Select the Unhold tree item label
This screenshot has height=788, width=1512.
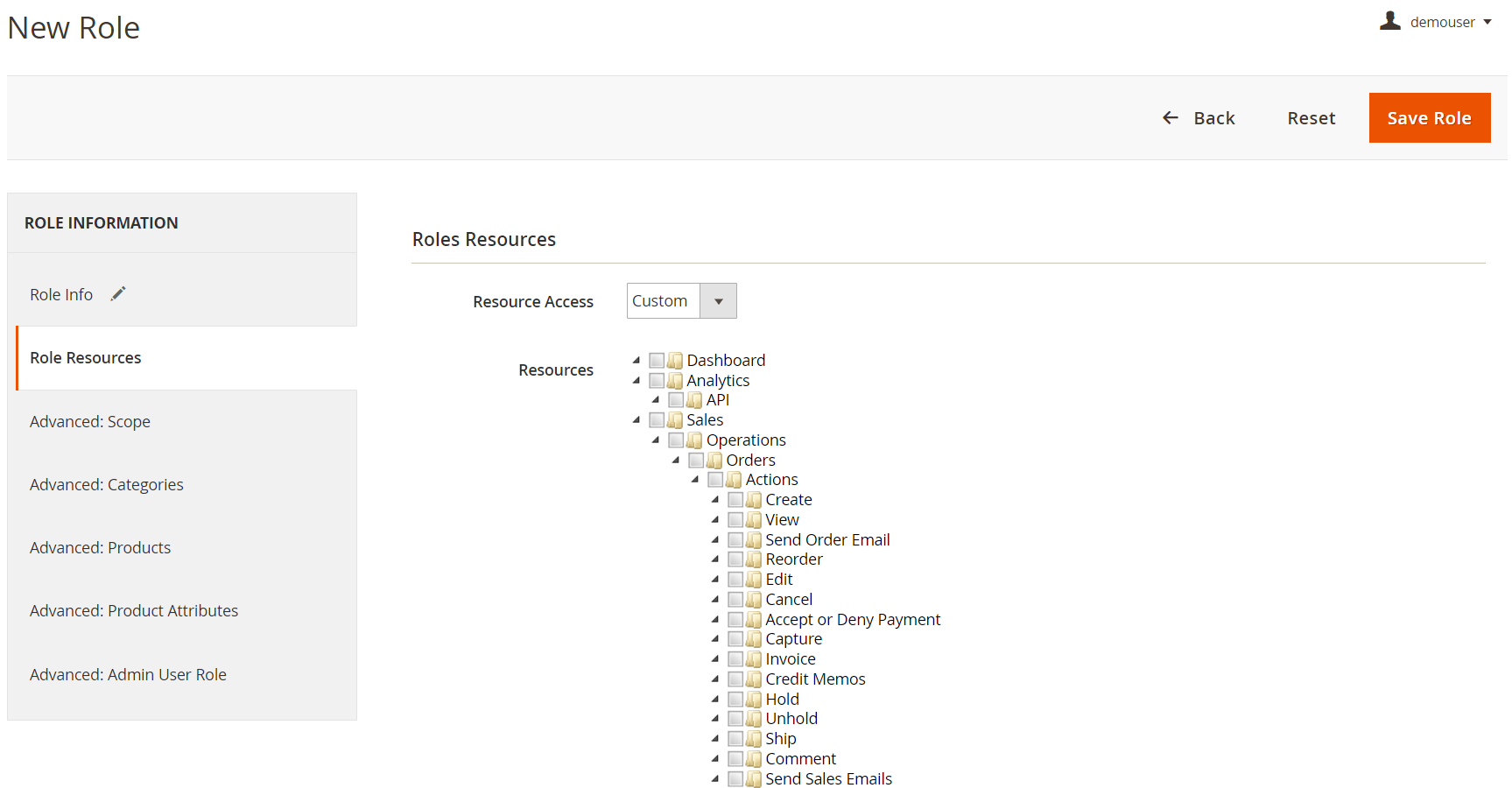pos(791,719)
